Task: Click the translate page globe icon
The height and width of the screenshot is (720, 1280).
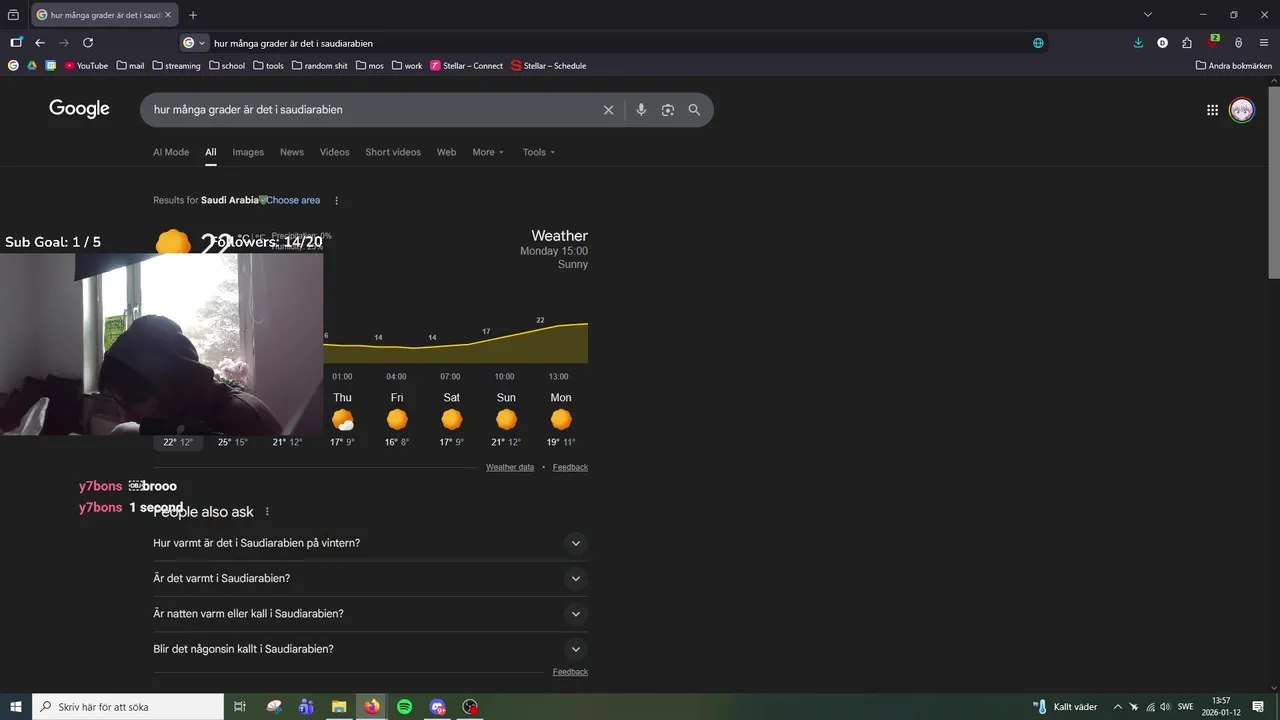Action: tap(1038, 43)
